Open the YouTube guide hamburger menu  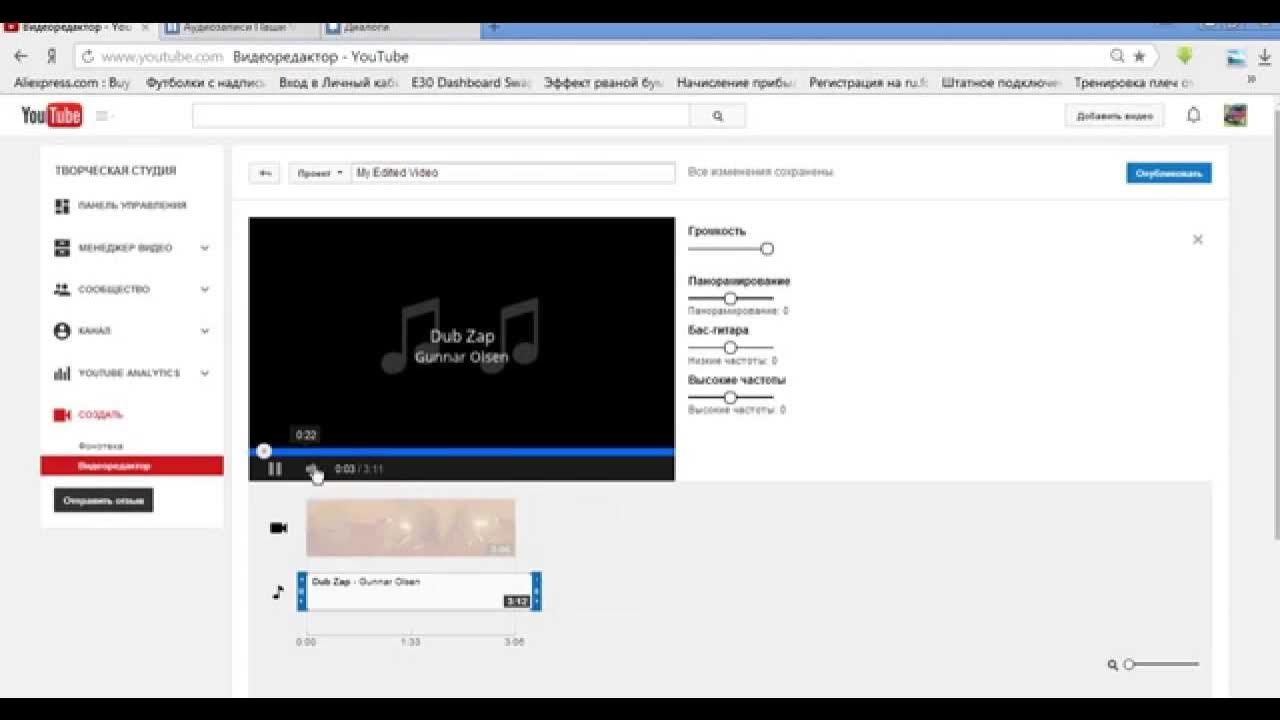(102, 116)
